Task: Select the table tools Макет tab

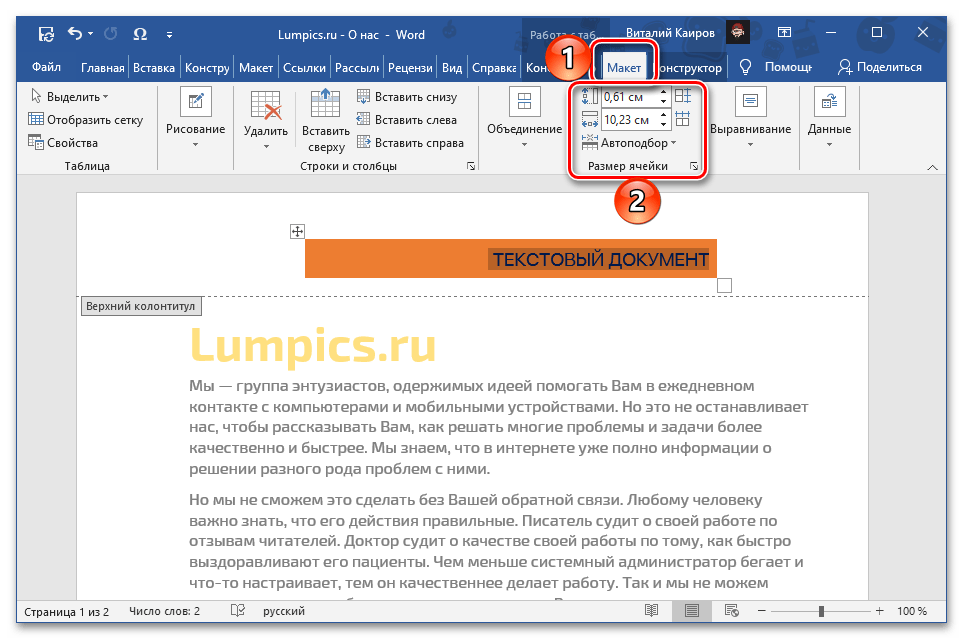Action: [x=624, y=68]
